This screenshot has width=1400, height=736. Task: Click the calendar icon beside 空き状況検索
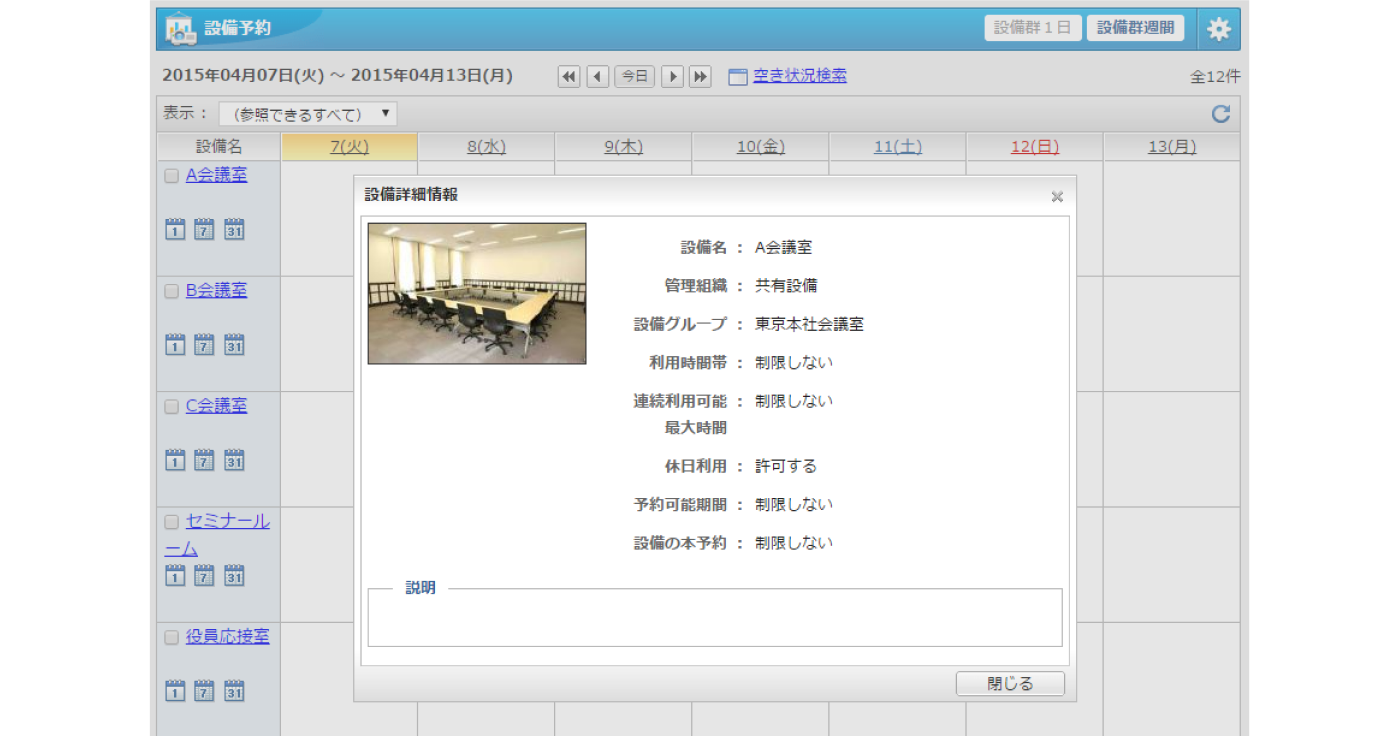click(x=738, y=77)
